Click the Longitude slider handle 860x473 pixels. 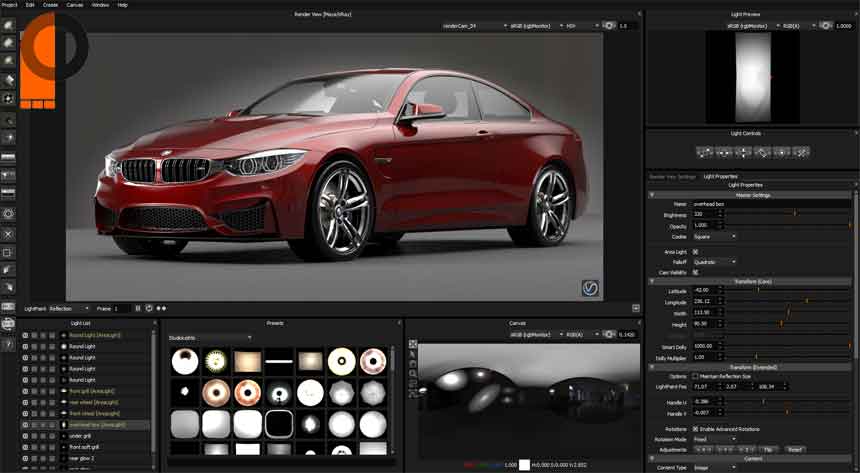[807, 301]
